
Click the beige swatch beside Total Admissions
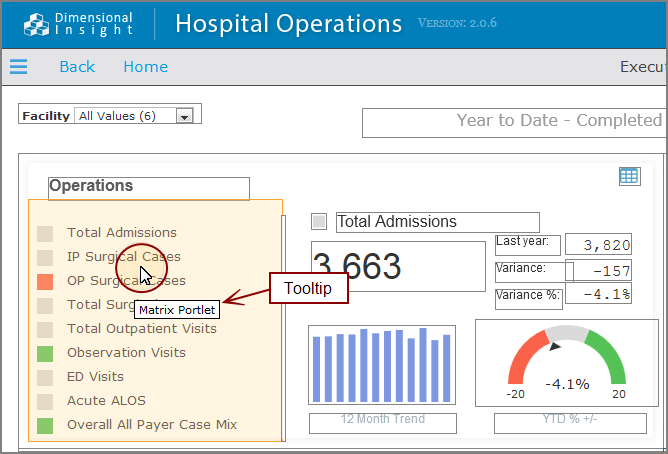(x=45, y=234)
